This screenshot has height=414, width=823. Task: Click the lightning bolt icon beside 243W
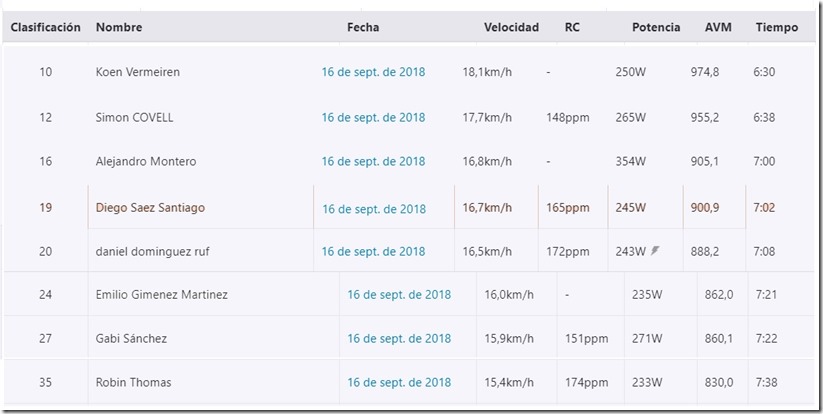pos(655,251)
